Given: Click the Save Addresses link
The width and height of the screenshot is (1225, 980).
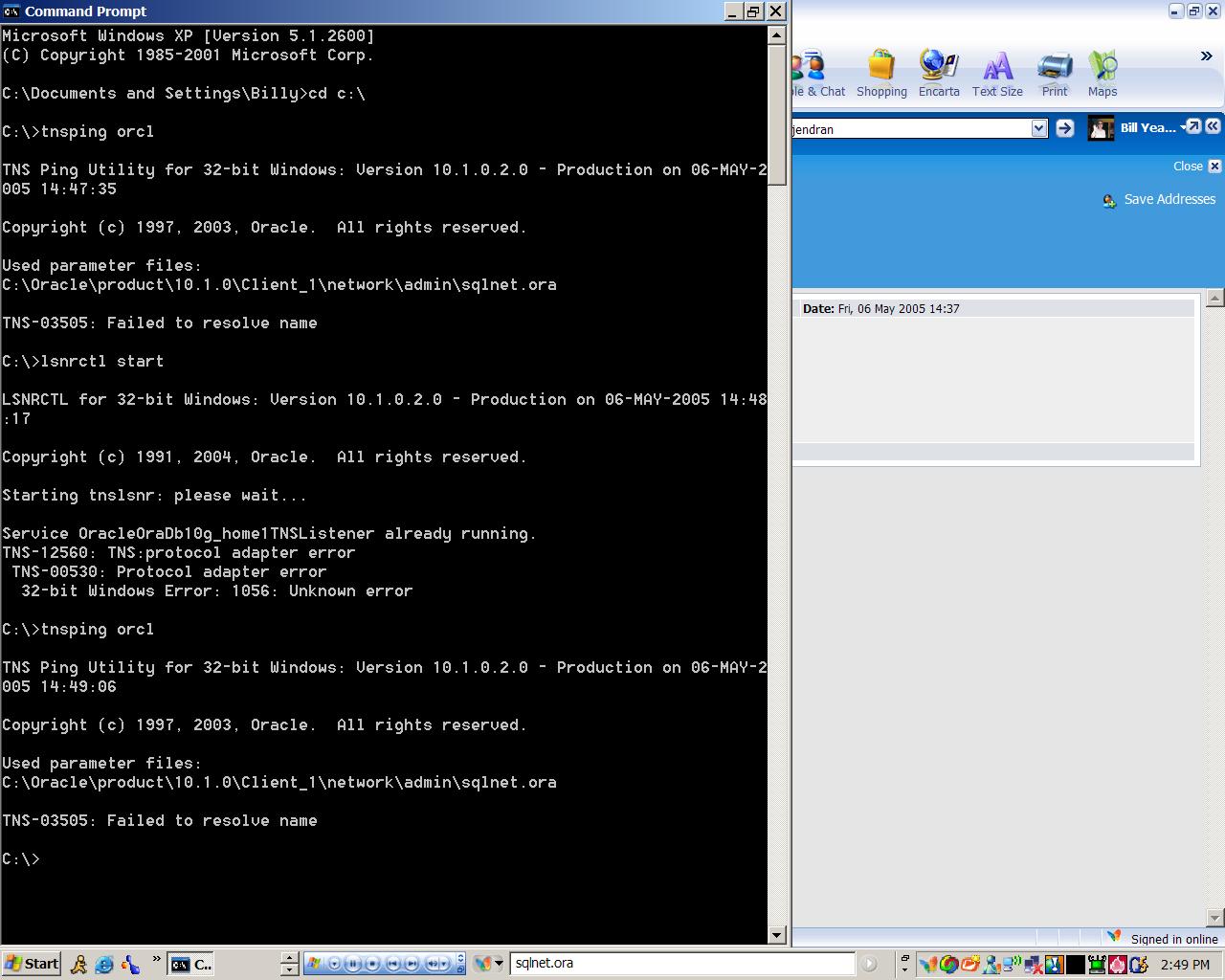Looking at the screenshot, I should [1169, 199].
